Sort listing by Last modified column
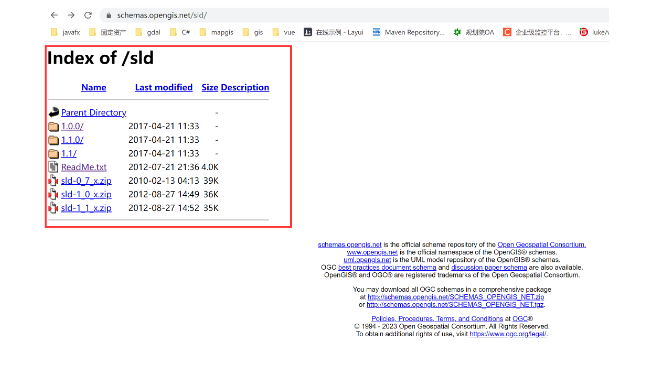Screen dimensions: 661x369 164,87
